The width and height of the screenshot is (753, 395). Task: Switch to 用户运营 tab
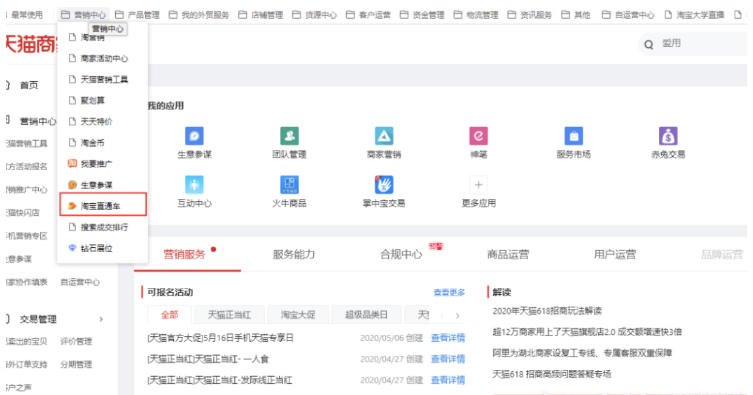615,254
